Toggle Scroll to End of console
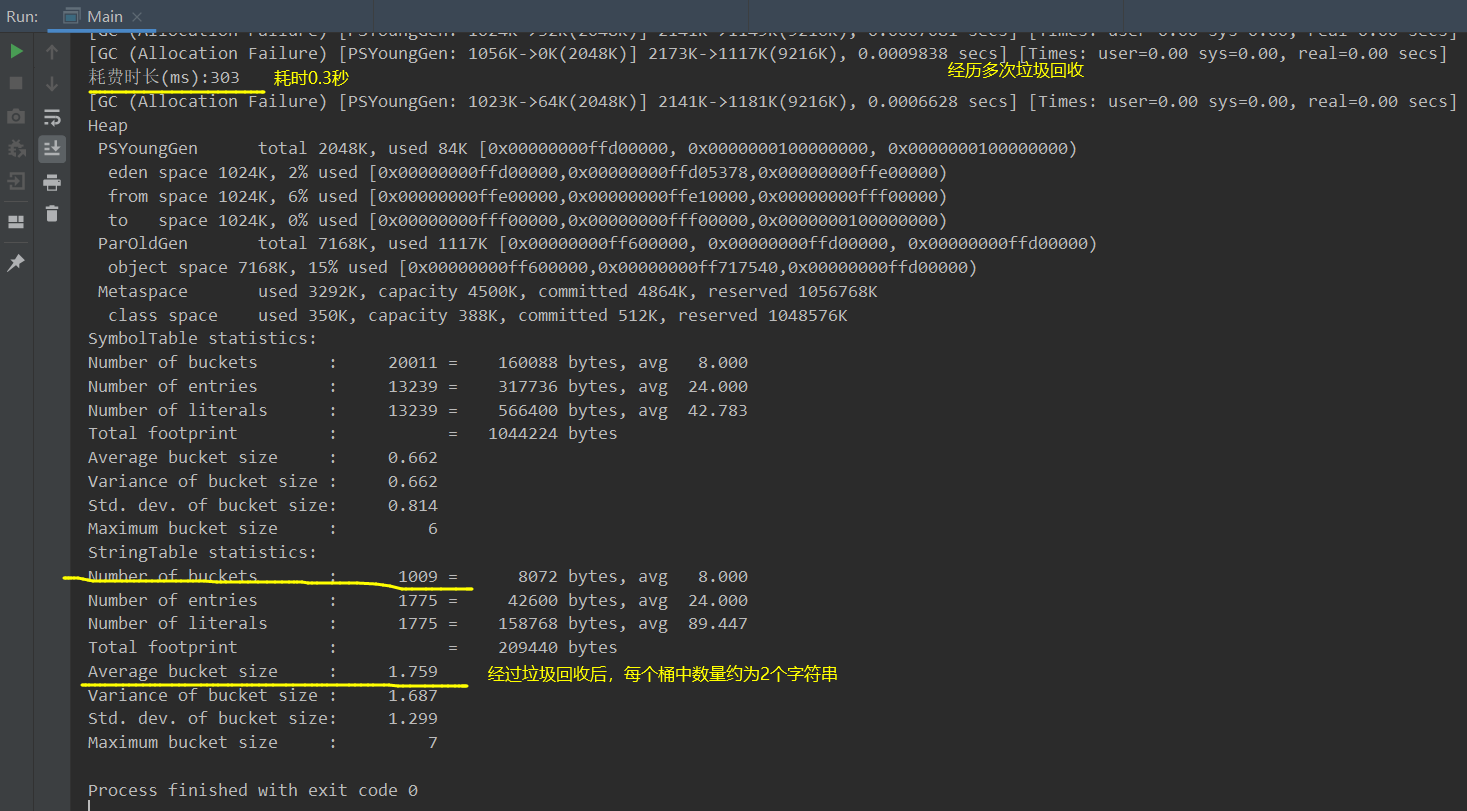 point(52,149)
